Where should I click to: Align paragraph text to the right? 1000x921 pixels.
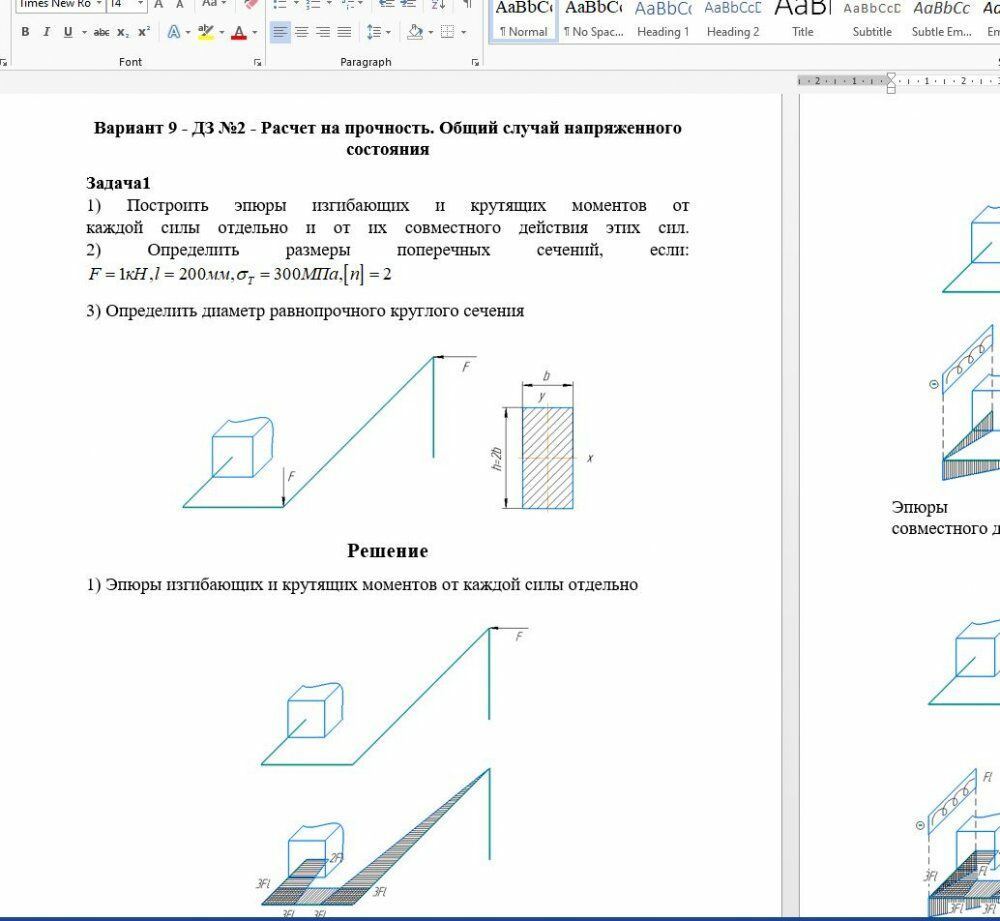[323, 32]
